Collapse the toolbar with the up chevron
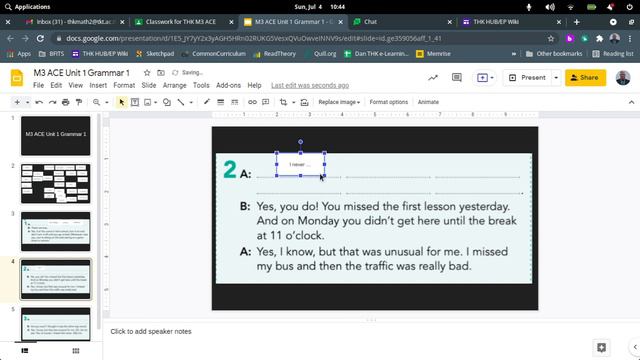The image size is (640, 360). tap(631, 102)
